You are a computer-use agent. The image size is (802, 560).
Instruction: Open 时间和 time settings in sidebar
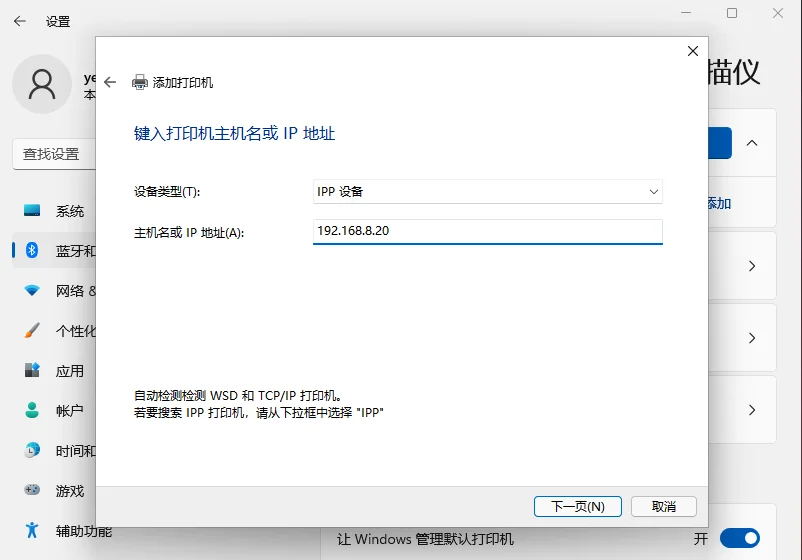(x=54, y=451)
